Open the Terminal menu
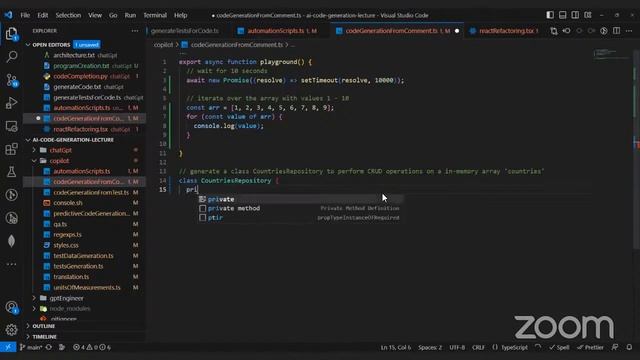Screen dimensions: 640x360 click(x=155, y=15)
